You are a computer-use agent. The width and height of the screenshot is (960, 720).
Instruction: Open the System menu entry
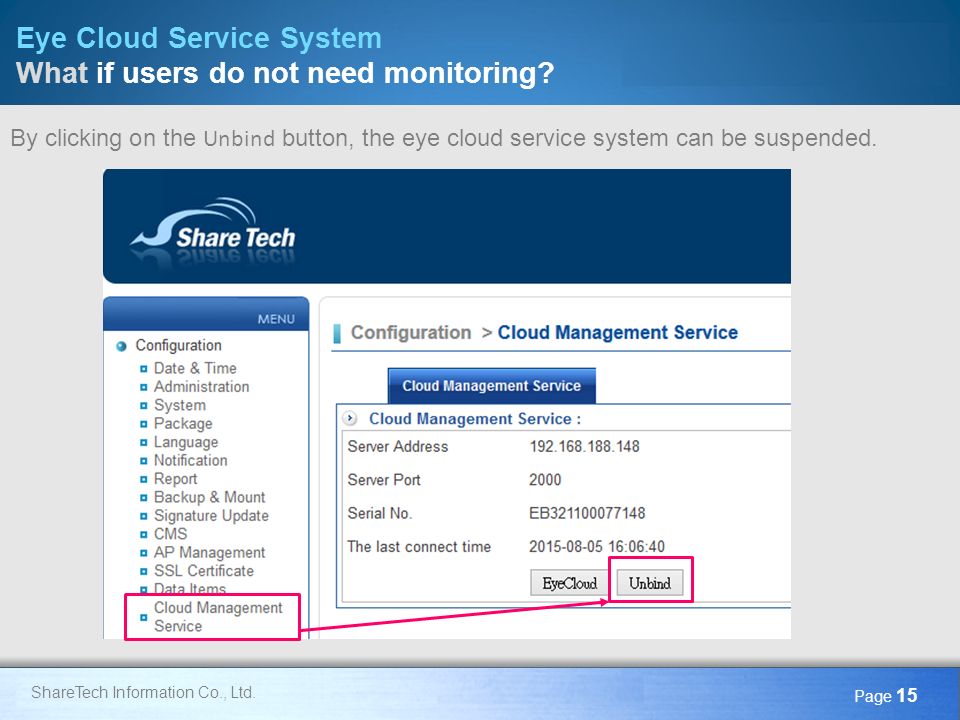point(179,405)
